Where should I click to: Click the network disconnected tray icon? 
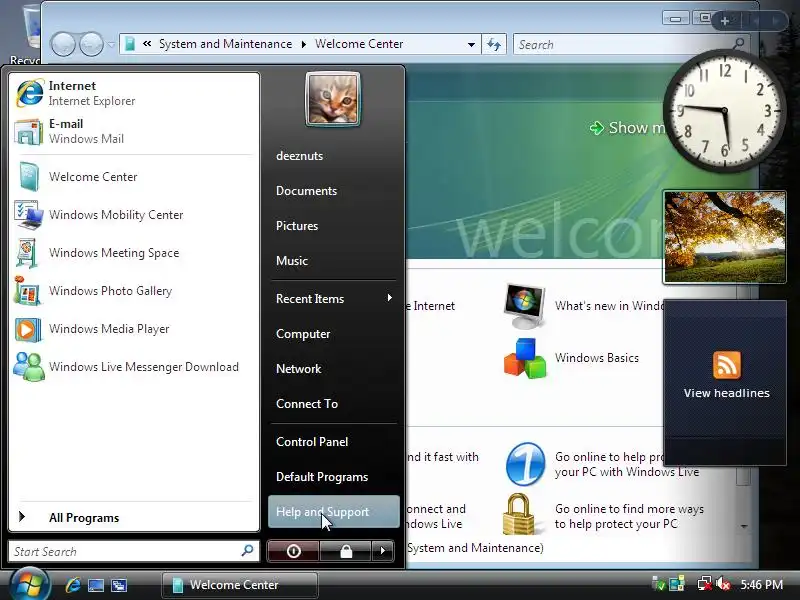tap(705, 584)
